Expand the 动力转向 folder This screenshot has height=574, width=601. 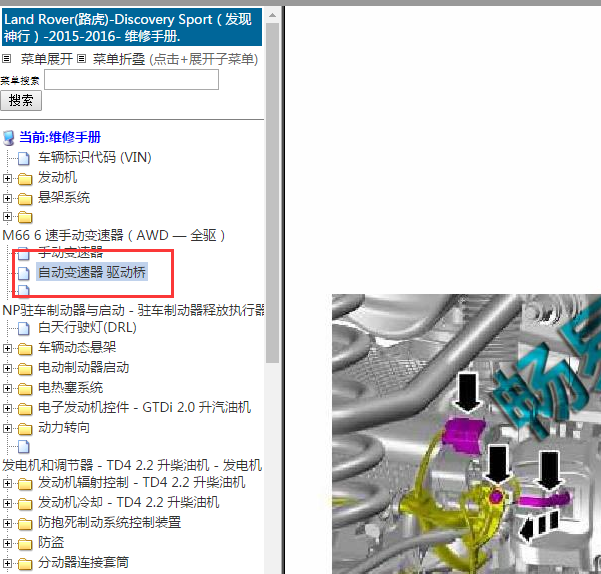coord(7,428)
